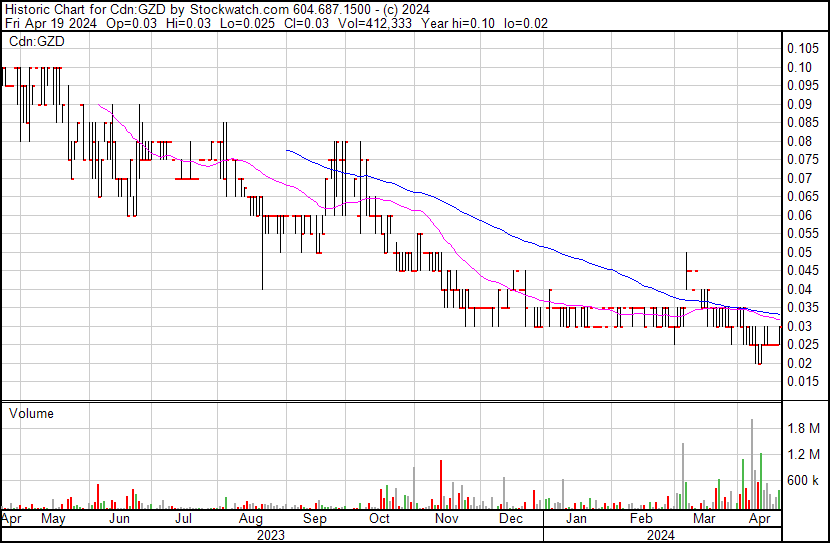Click the 'Oct' month label on axis
The width and height of the screenshot is (830, 543).
click(379, 518)
